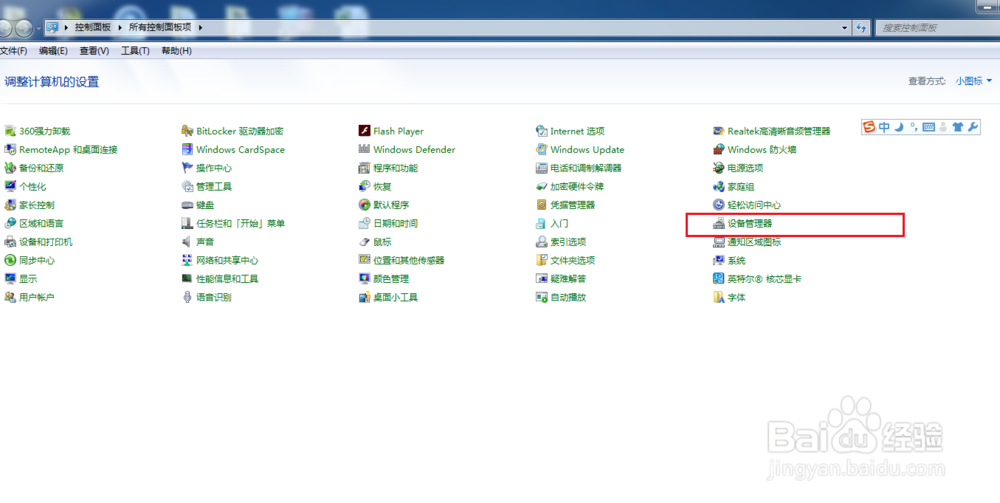Open the 字体 fonts icon
Image resolution: width=1000 pixels, height=503 pixels.
point(719,298)
